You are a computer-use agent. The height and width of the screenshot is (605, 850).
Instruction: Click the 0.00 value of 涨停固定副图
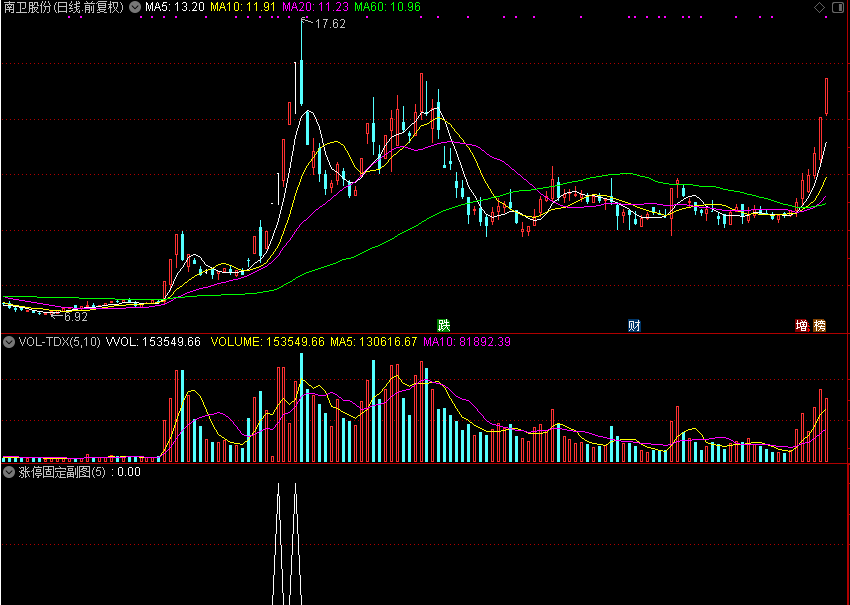click(129, 472)
